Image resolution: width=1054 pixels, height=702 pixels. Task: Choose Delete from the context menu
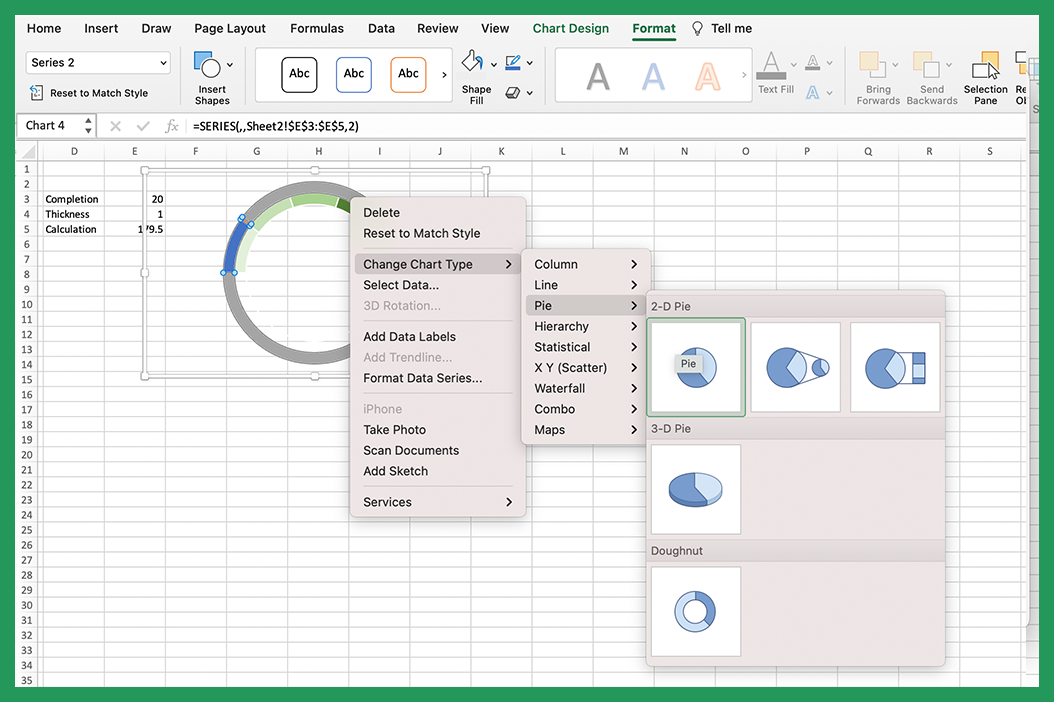(x=438, y=212)
